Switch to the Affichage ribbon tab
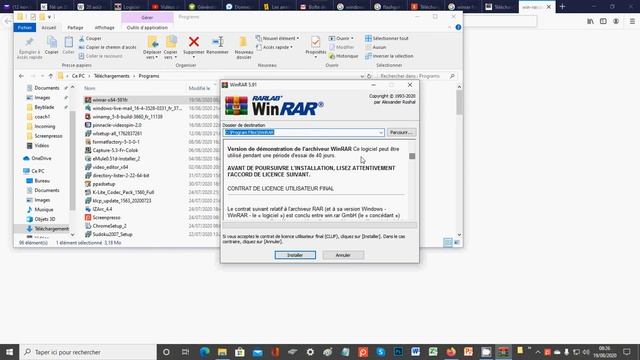This screenshot has height=360, width=640. [104, 28]
